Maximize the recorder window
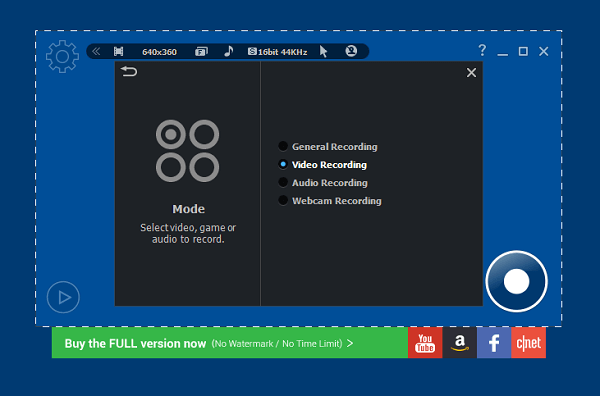The image size is (600, 396). pyautogui.click(x=523, y=51)
